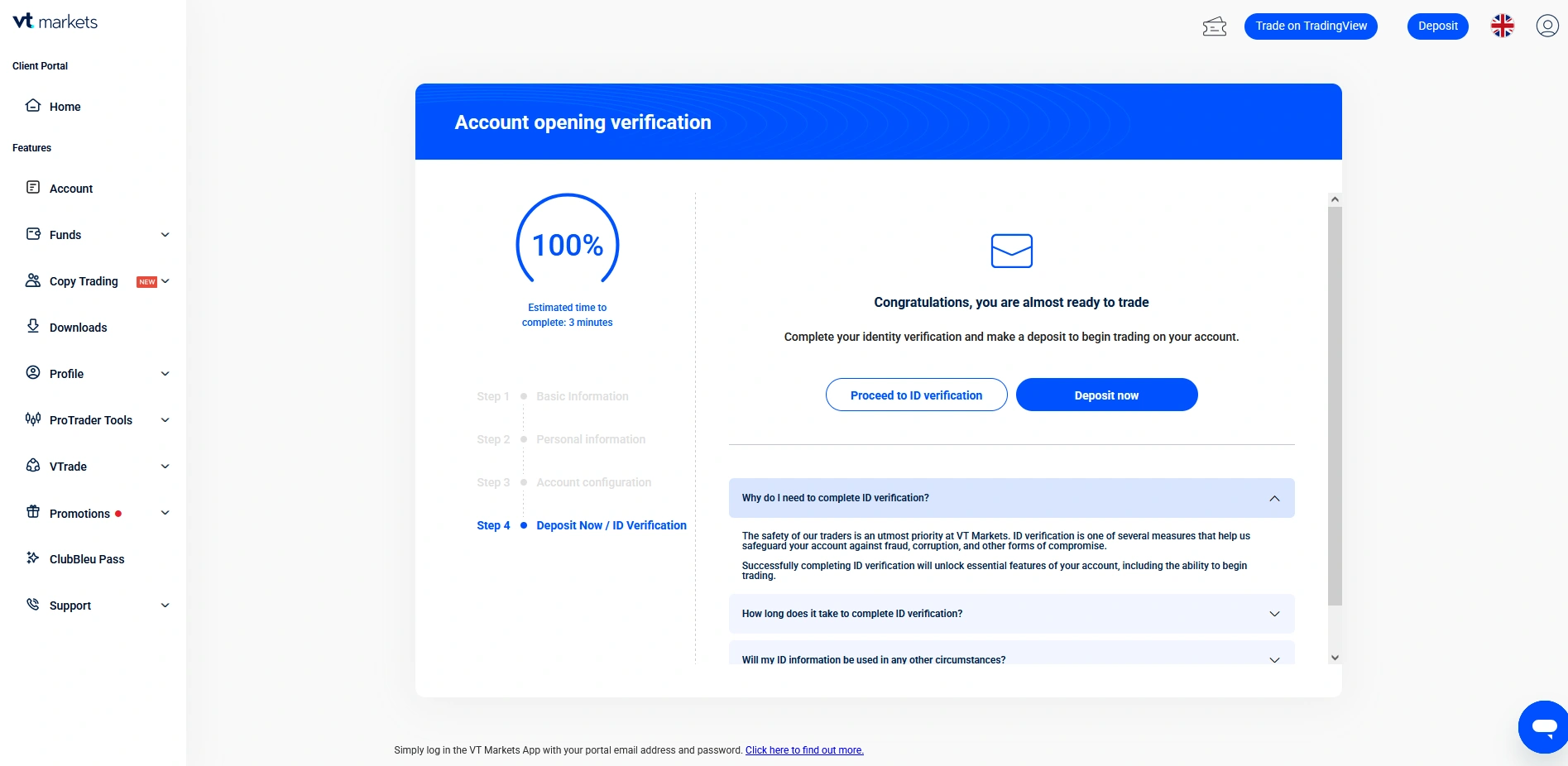Click Proceed to ID verification button
Image resolution: width=1568 pixels, height=766 pixels.
[x=916, y=395]
